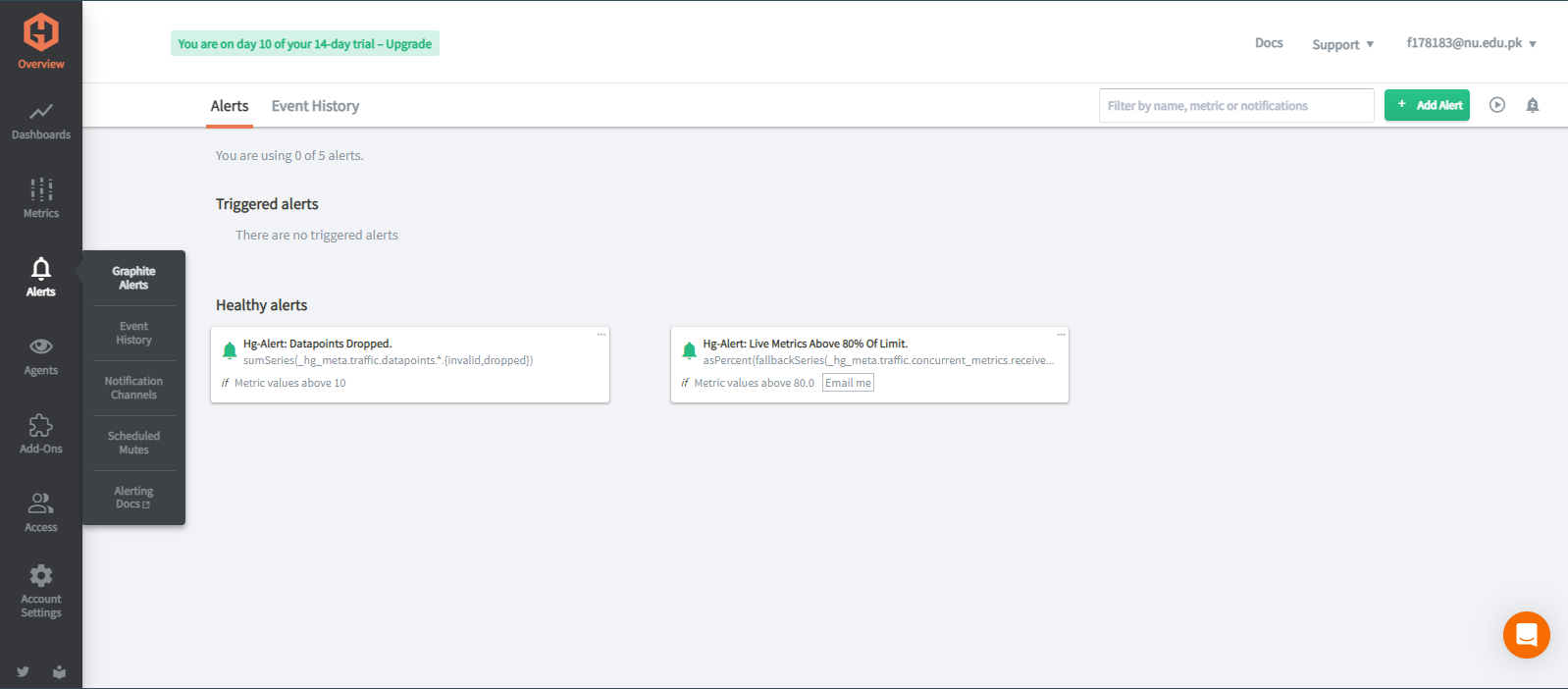Click the icon beside Twitter in sidebar footer
The width and height of the screenshot is (1568, 689).
point(60,671)
